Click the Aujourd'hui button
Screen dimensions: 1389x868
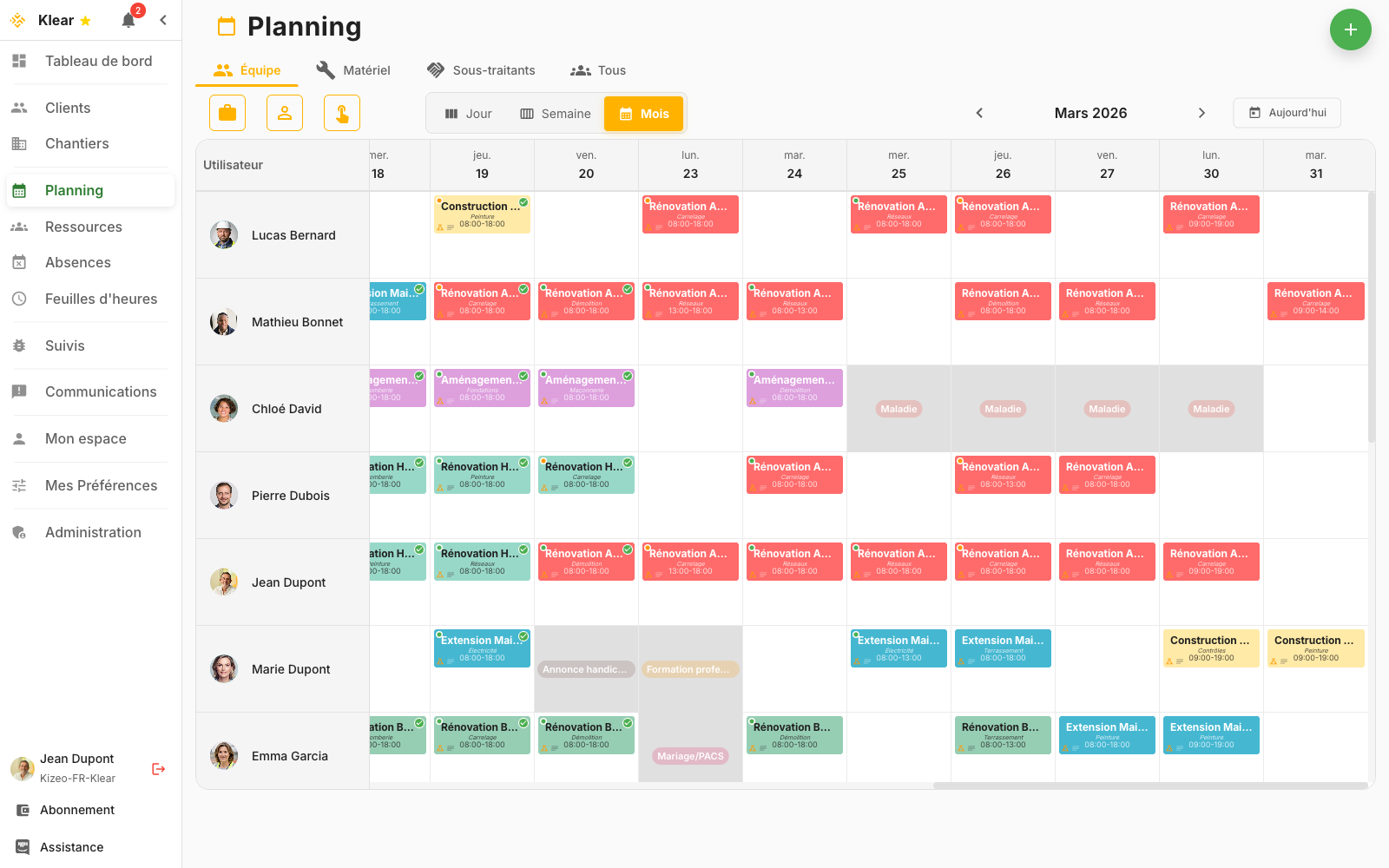(x=1287, y=113)
